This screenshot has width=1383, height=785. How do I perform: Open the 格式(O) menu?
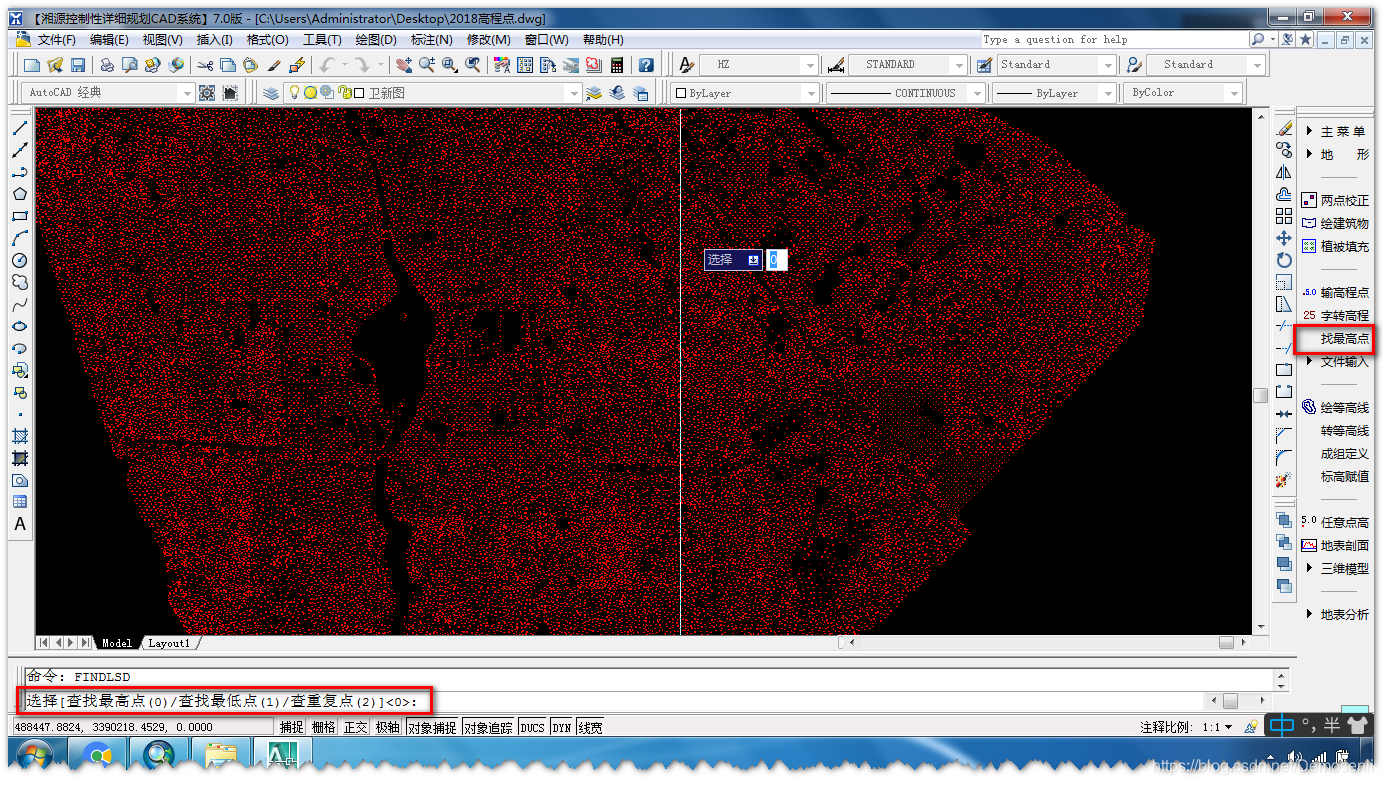(x=267, y=40)
